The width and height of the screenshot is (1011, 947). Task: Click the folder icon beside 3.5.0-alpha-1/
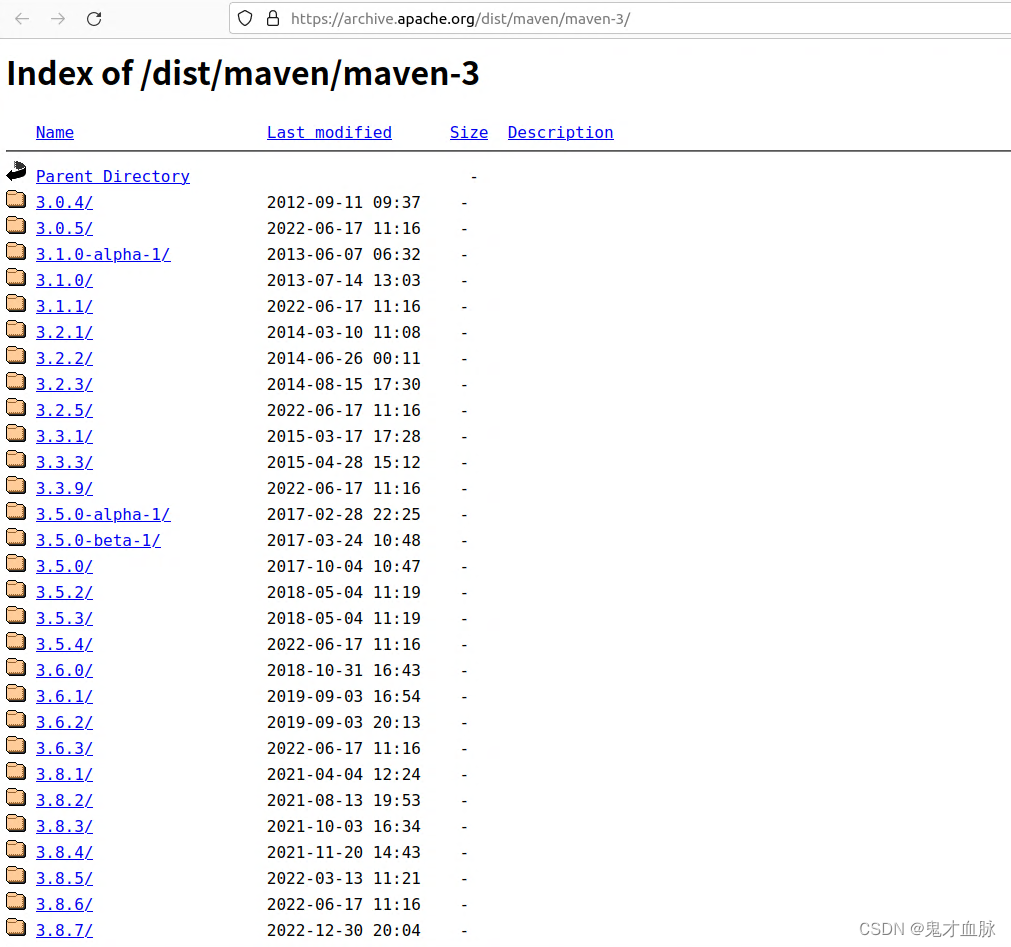16,511
